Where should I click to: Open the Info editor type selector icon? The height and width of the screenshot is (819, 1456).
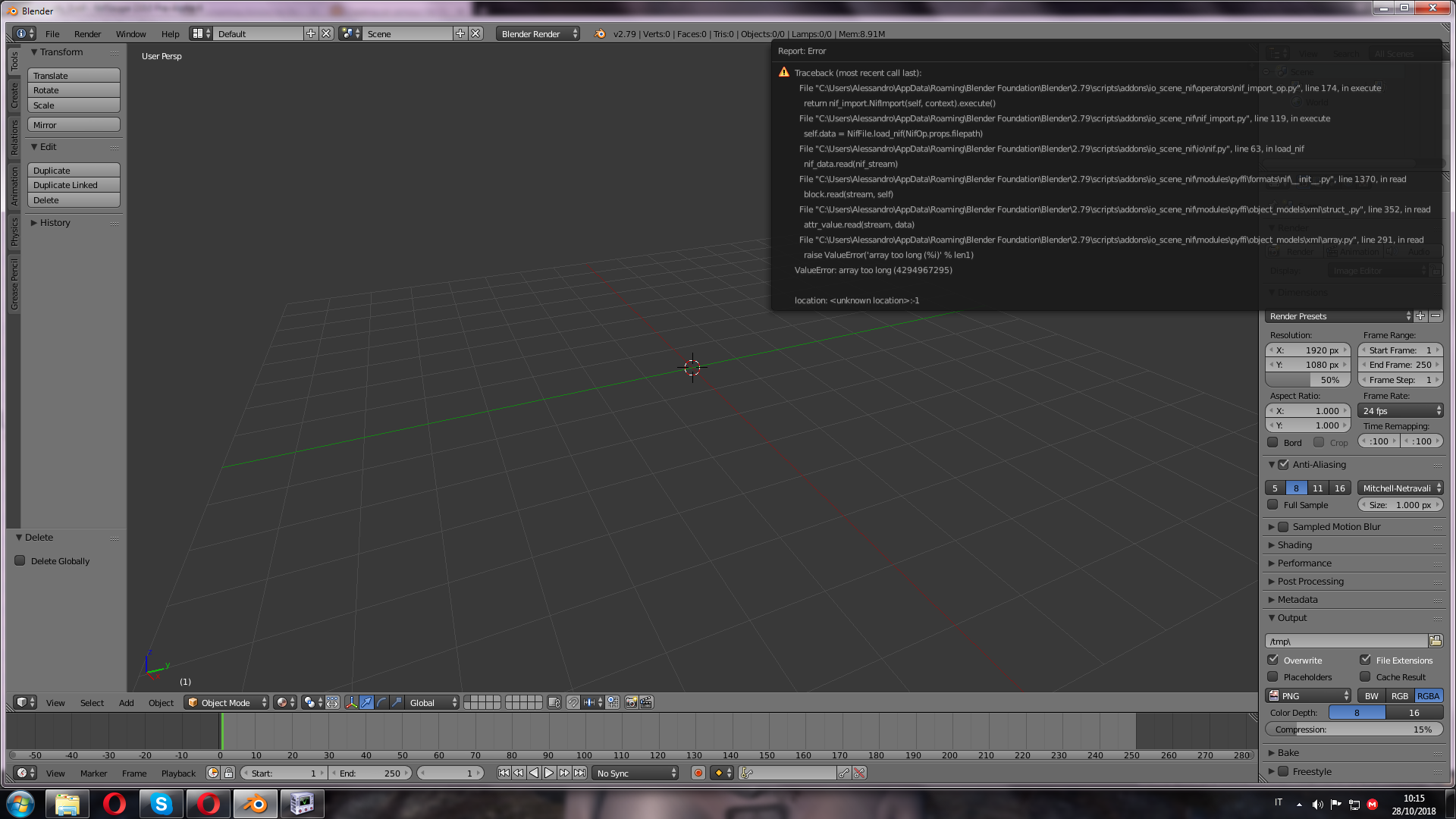coord(24,33)
